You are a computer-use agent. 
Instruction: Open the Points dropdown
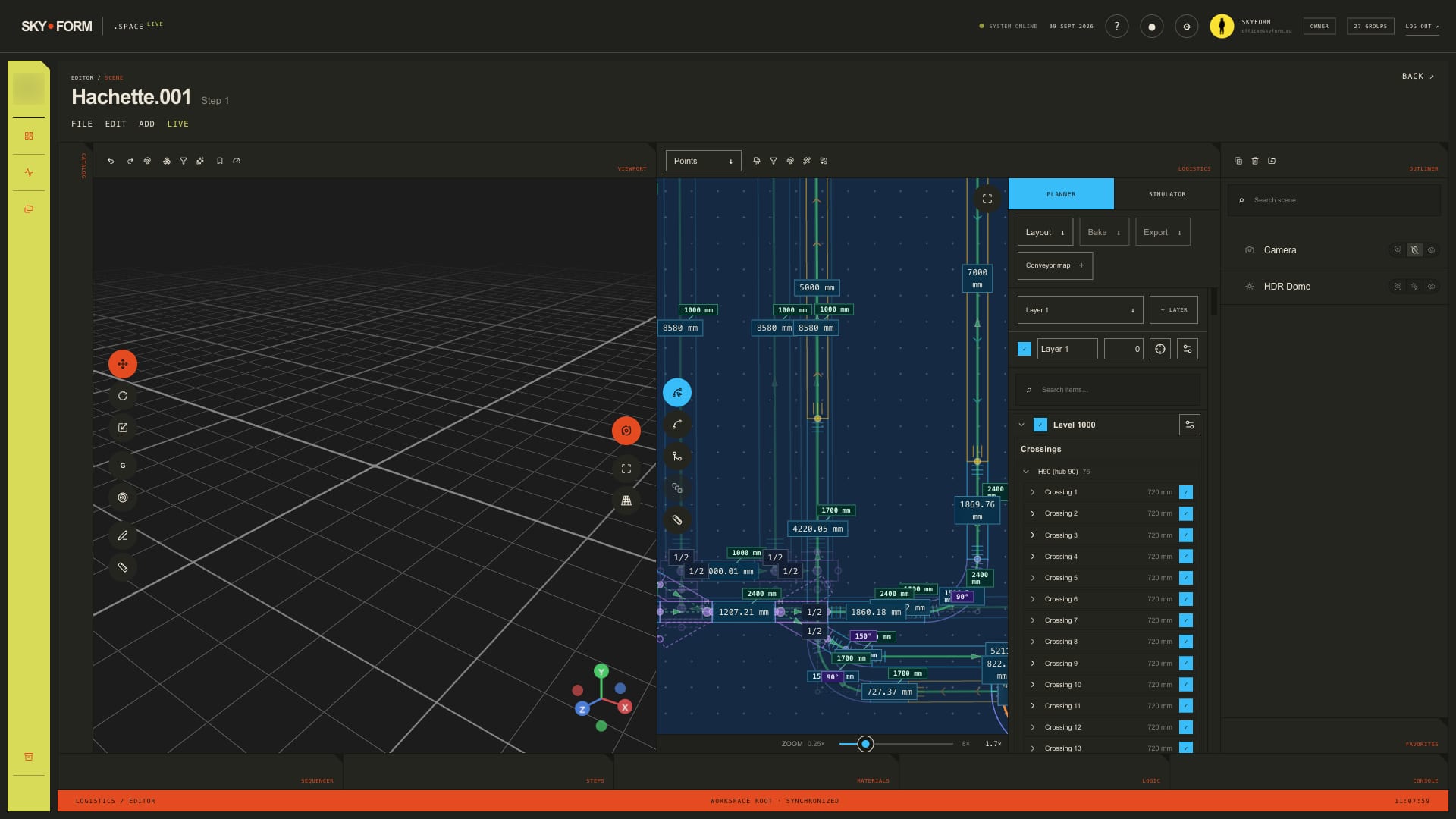click(x=704, y=161)
